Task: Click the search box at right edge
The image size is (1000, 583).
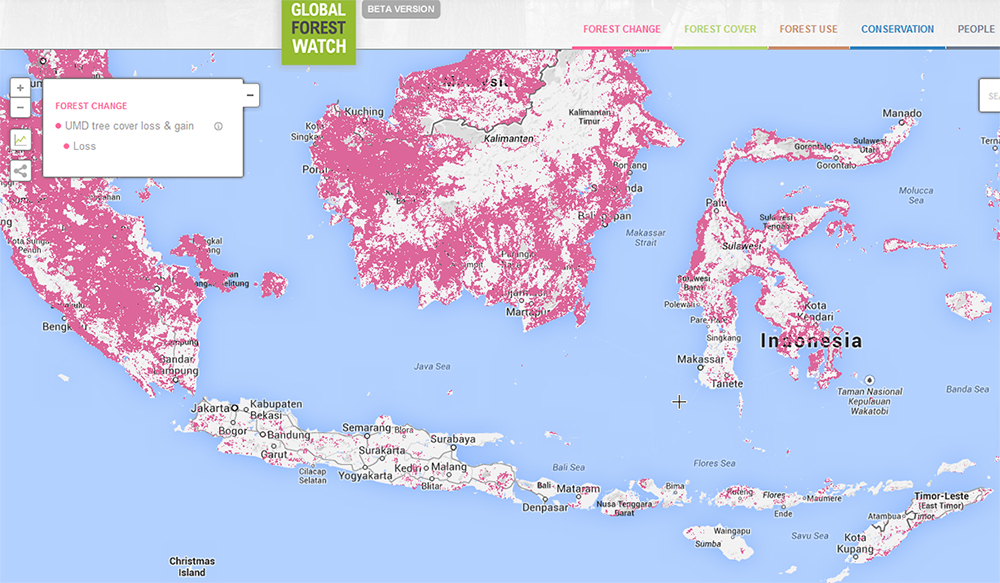Action: [x=990, y=96]
